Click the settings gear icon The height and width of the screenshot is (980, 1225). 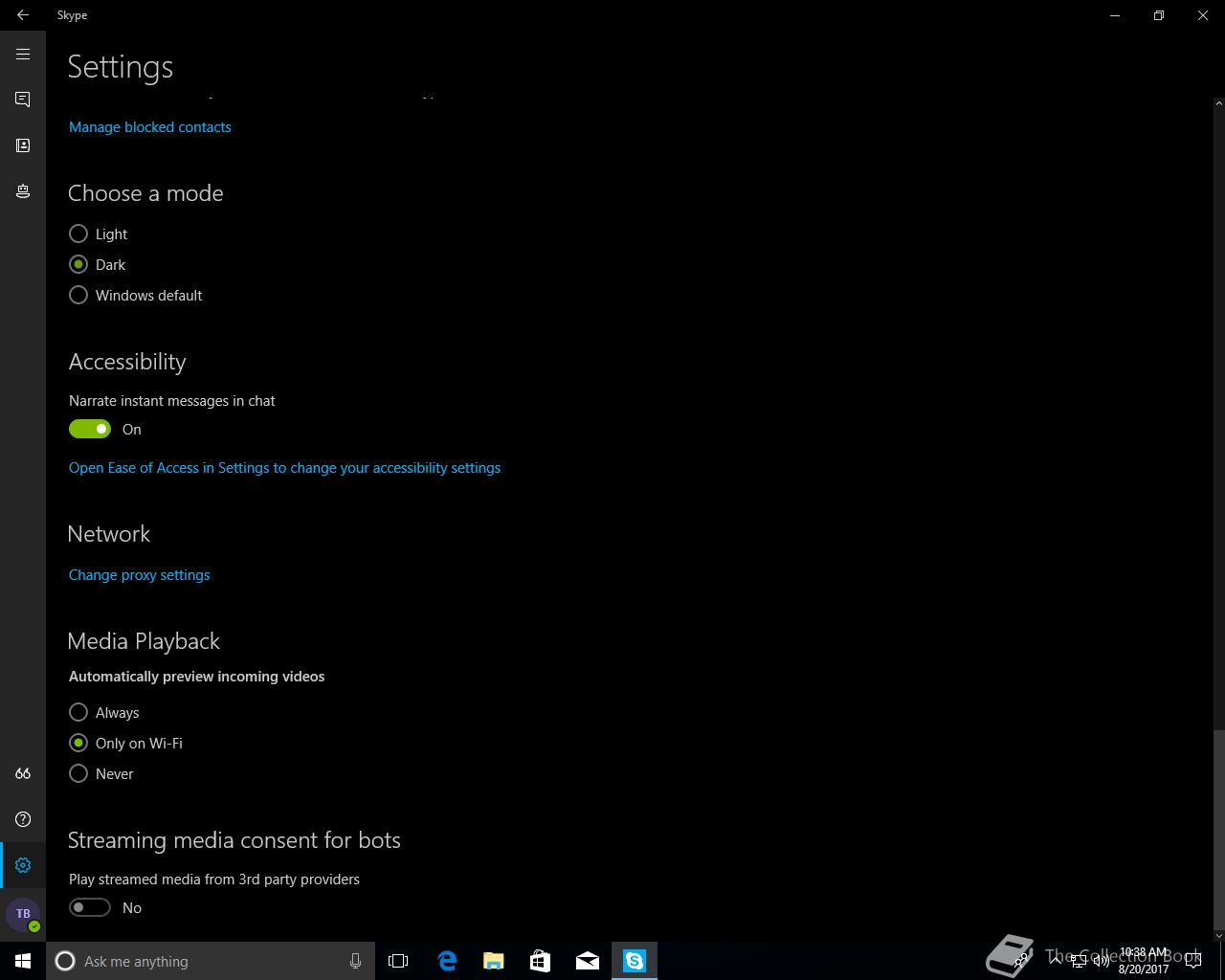(23, 865)
